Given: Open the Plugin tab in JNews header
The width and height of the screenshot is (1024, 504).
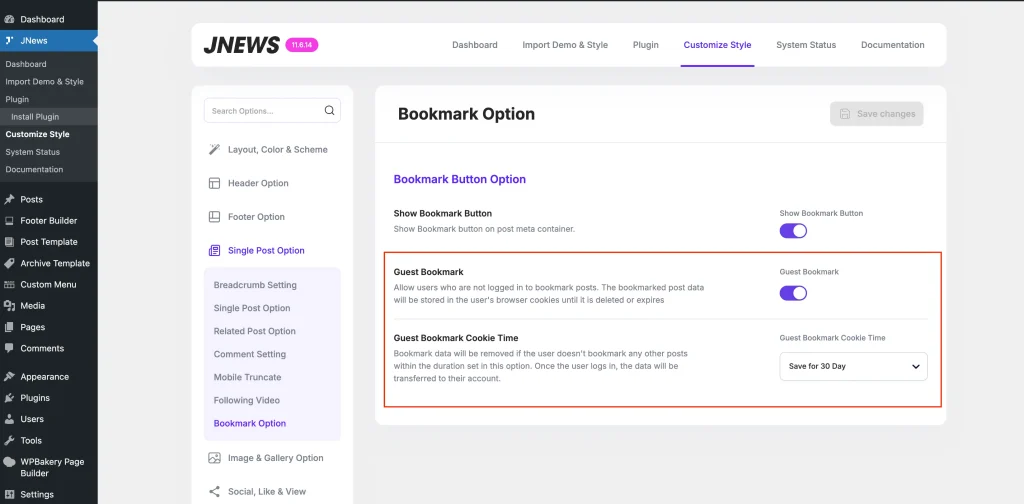Looking at the screenshot, I should click(x=646, y=45).
